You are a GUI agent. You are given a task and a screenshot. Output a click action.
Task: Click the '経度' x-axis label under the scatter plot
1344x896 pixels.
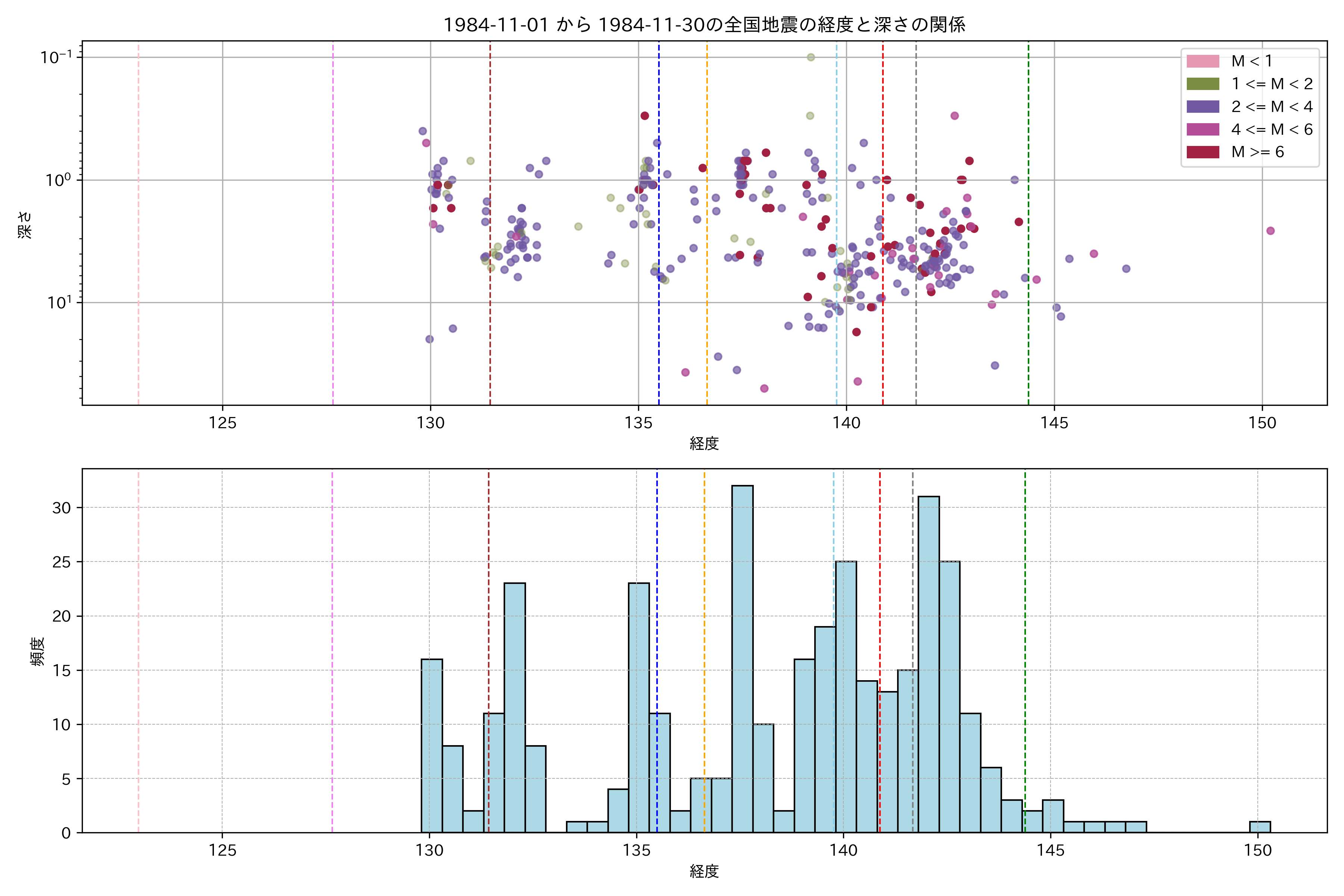tap(704, 444)
